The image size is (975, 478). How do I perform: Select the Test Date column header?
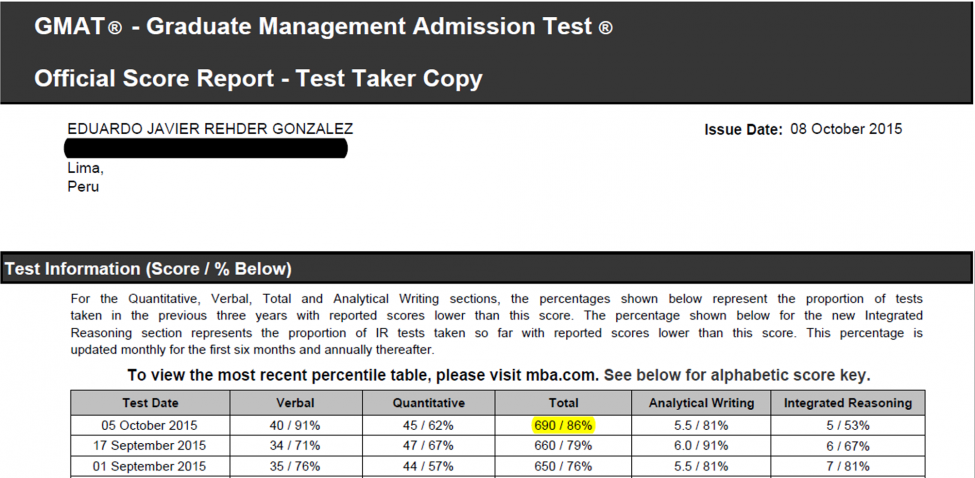point(150,403)
